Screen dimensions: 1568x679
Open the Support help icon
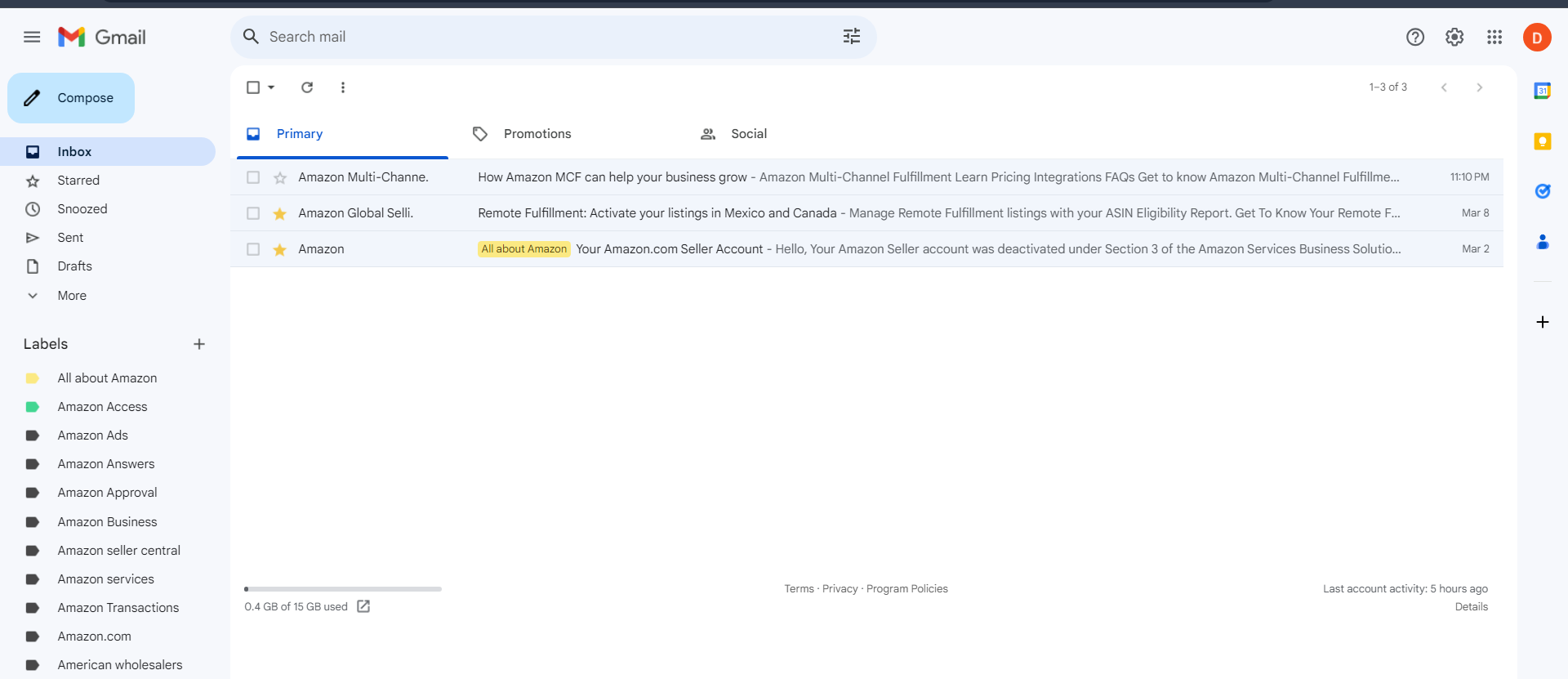click(x=1415, y=37)
